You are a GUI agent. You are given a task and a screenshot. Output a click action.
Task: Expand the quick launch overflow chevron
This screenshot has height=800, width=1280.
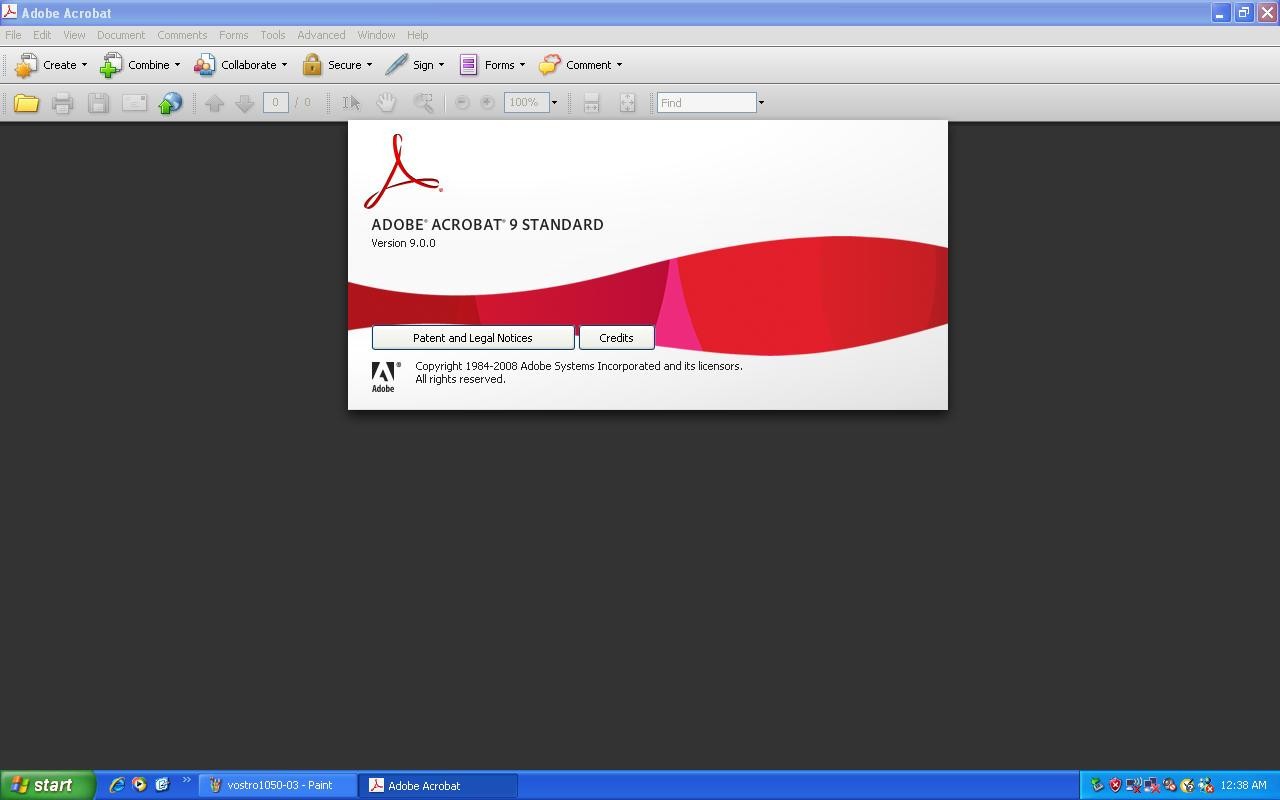(x=186, y=781)
